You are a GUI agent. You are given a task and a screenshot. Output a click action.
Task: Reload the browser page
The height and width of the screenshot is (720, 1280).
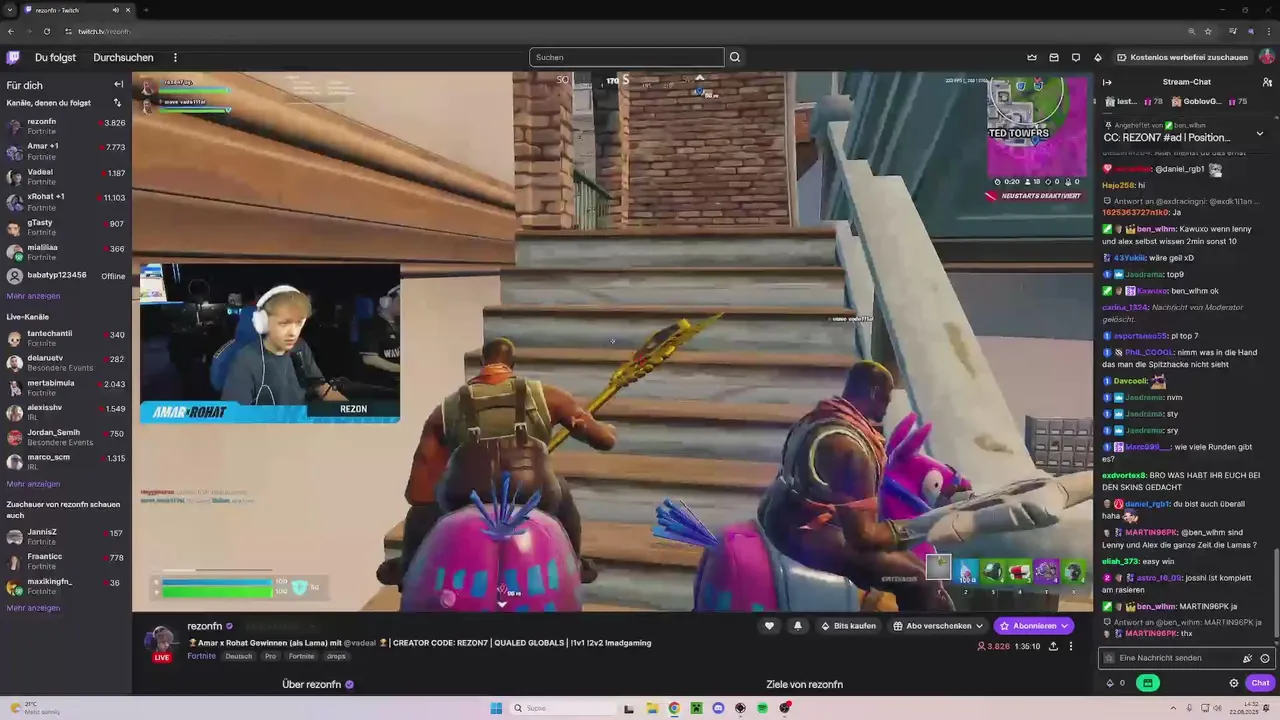[x=46, y=31]
